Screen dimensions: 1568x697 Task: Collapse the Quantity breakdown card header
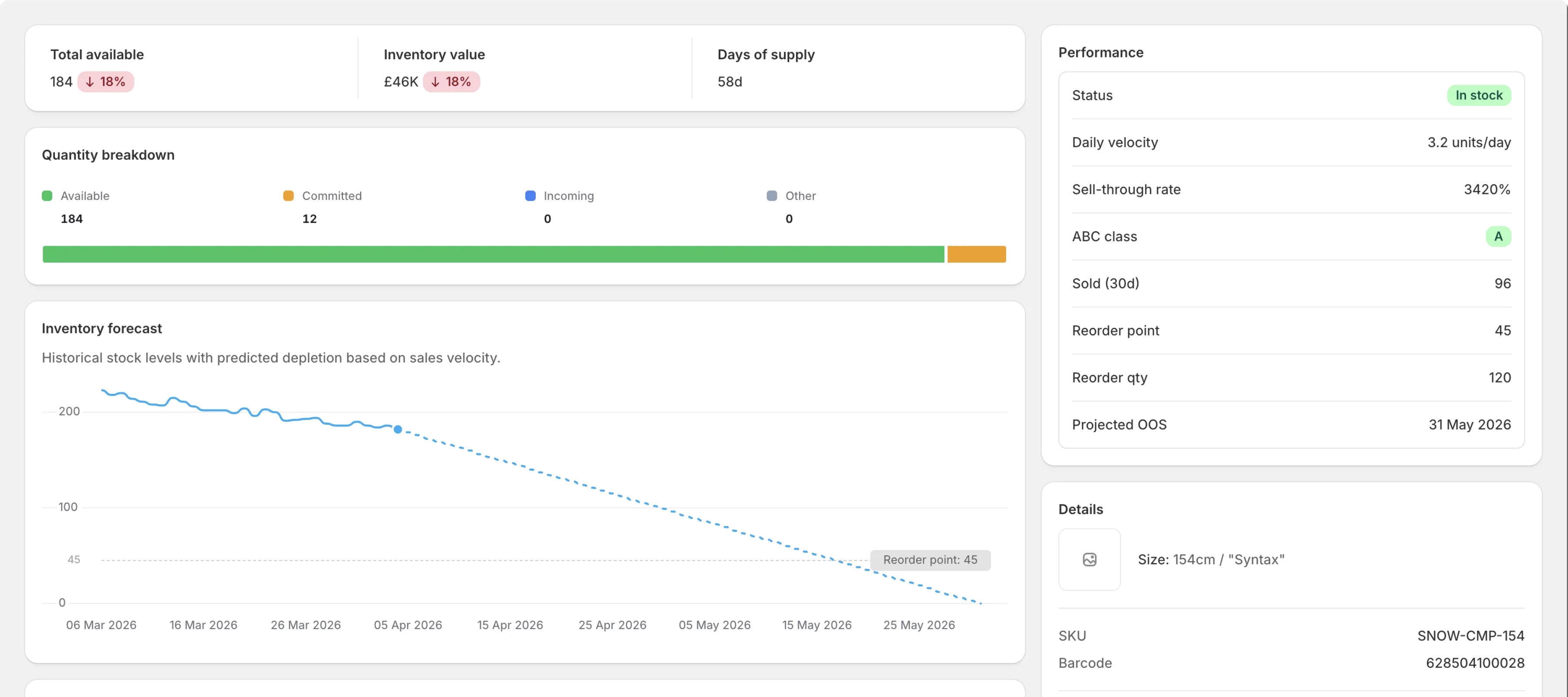click(108, 155)
